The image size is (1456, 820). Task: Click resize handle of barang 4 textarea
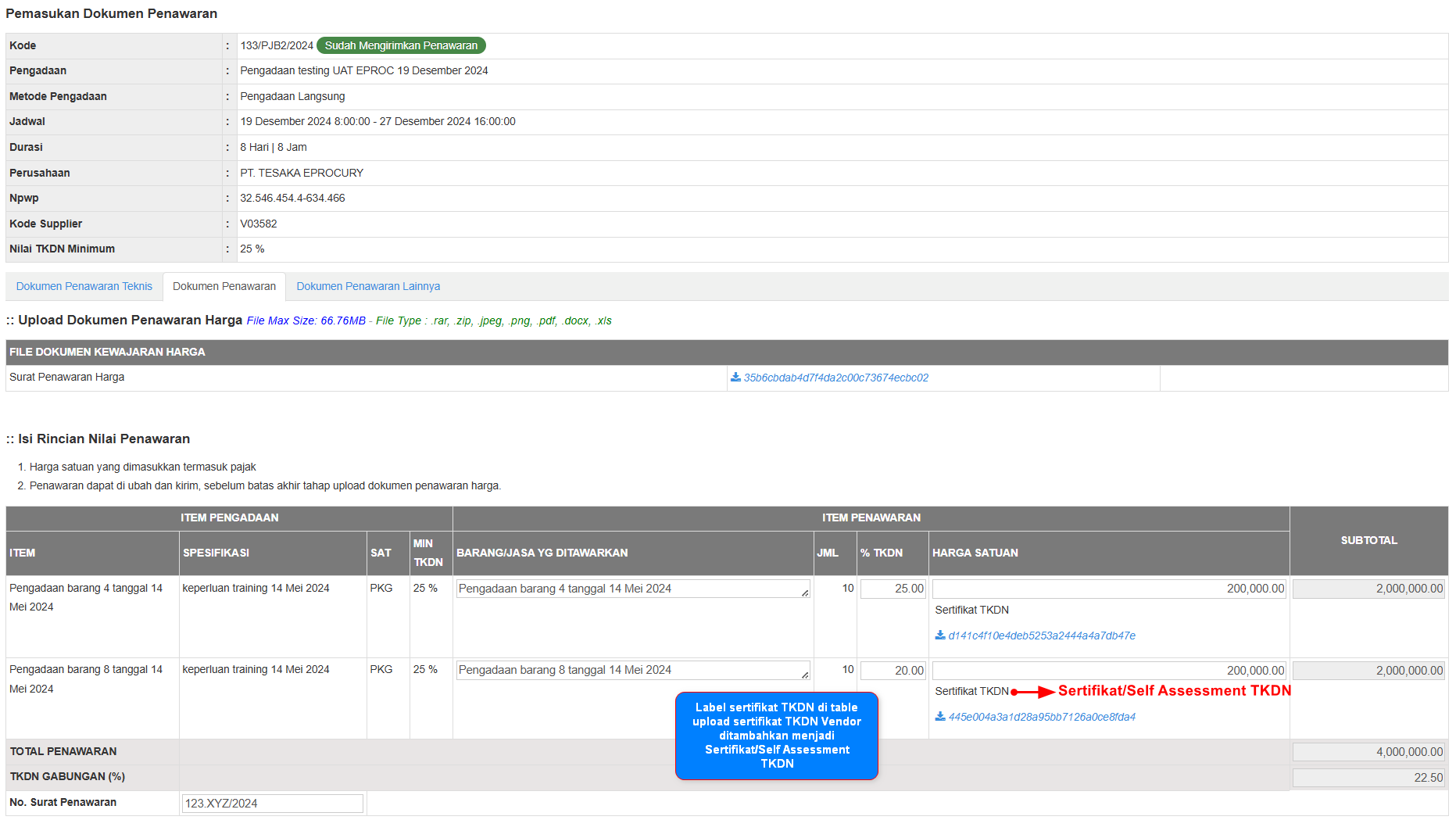pos(805,593)
